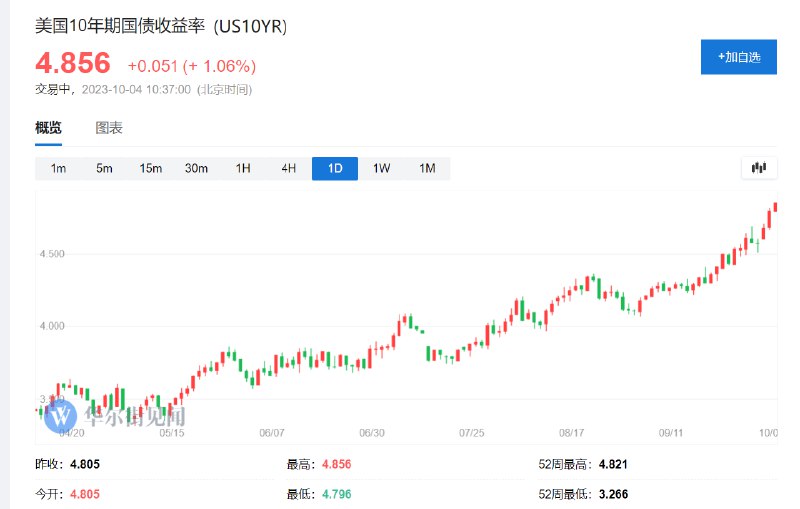
Task: Click the 07/25 date axis label
Action: [x=471, y=433]
